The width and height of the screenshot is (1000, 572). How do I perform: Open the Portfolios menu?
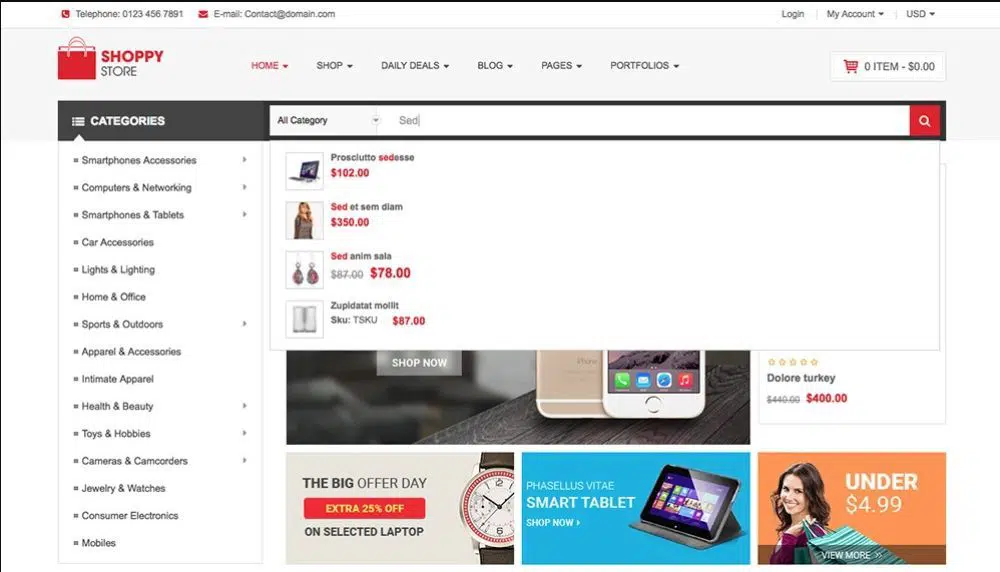(644, 66)
